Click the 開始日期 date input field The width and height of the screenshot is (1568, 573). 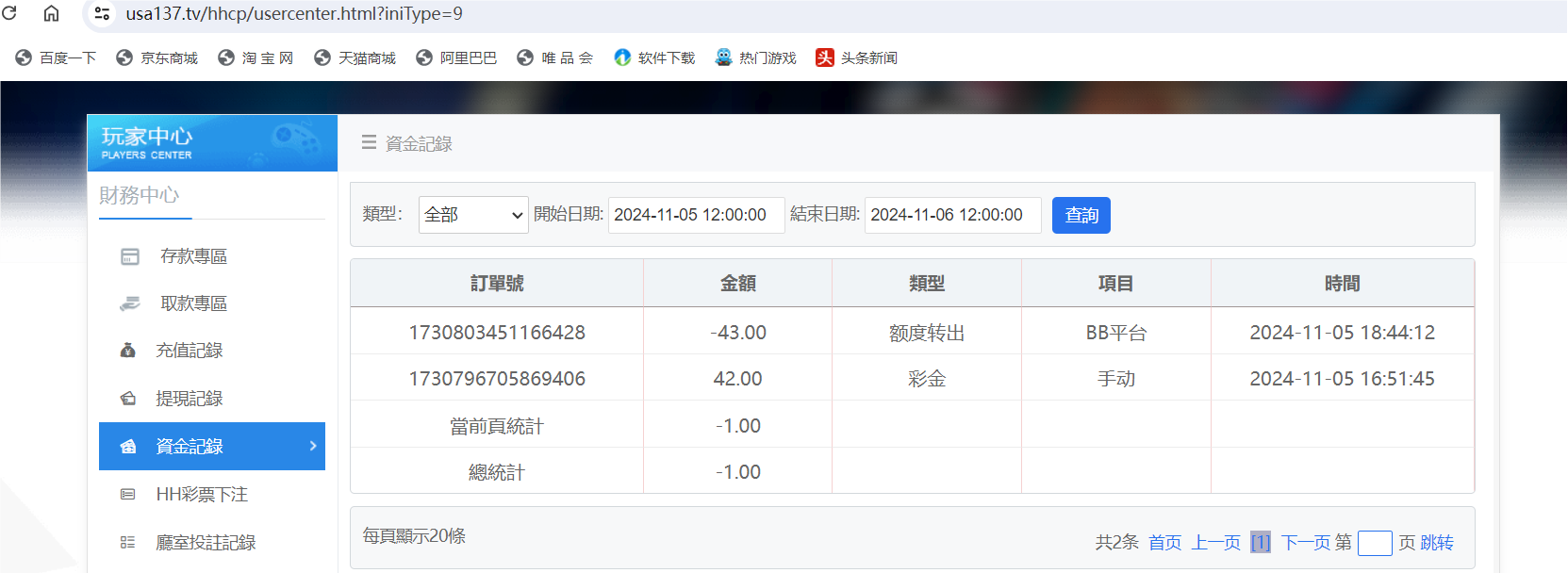[x=696, y=215]
